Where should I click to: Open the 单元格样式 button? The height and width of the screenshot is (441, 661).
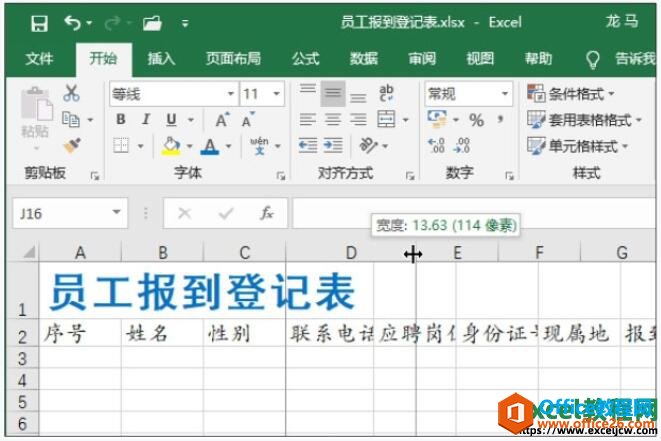click(x=578, y=146)
